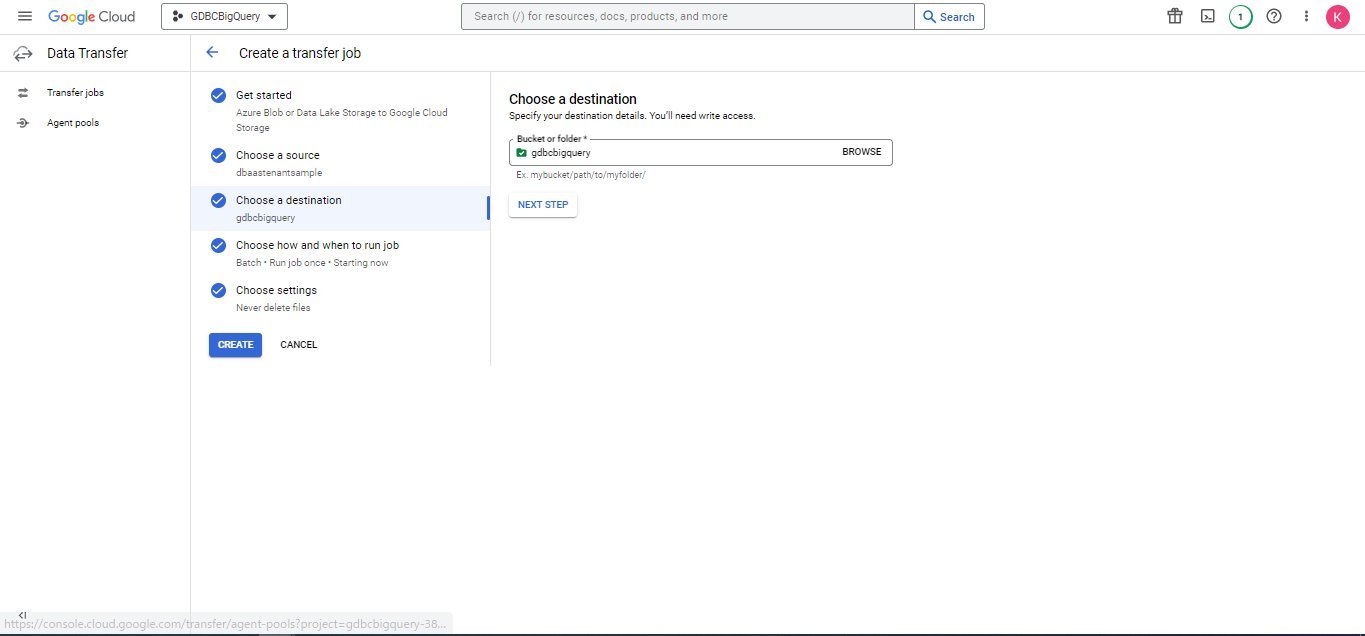Viewport: 1365px width, 636px height.
Task: Expand Choose how and when to run job
Action: coord(317,245)
